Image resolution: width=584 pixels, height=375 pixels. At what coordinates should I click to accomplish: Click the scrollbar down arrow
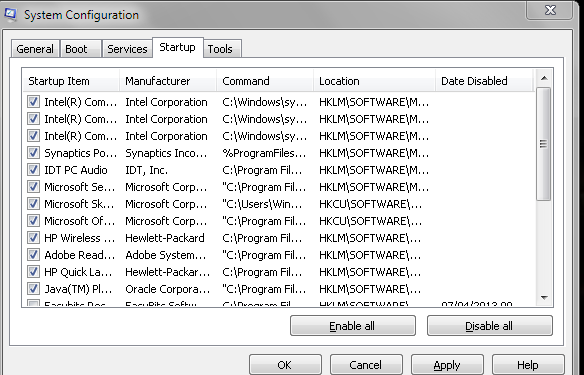pos(544,298)
